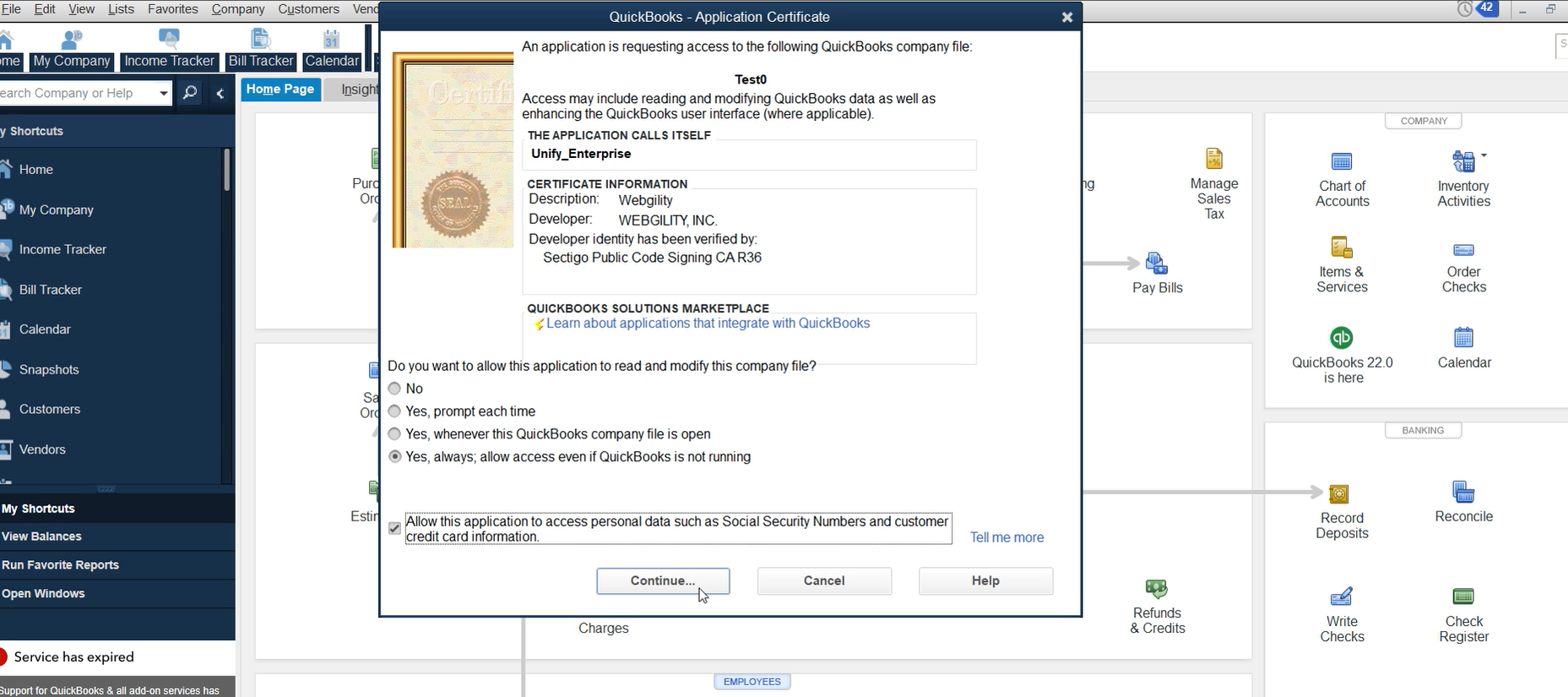1568x697 pixels.
Task: Collapse the left shortcuts panel arrow
Action: click(220, 93)
